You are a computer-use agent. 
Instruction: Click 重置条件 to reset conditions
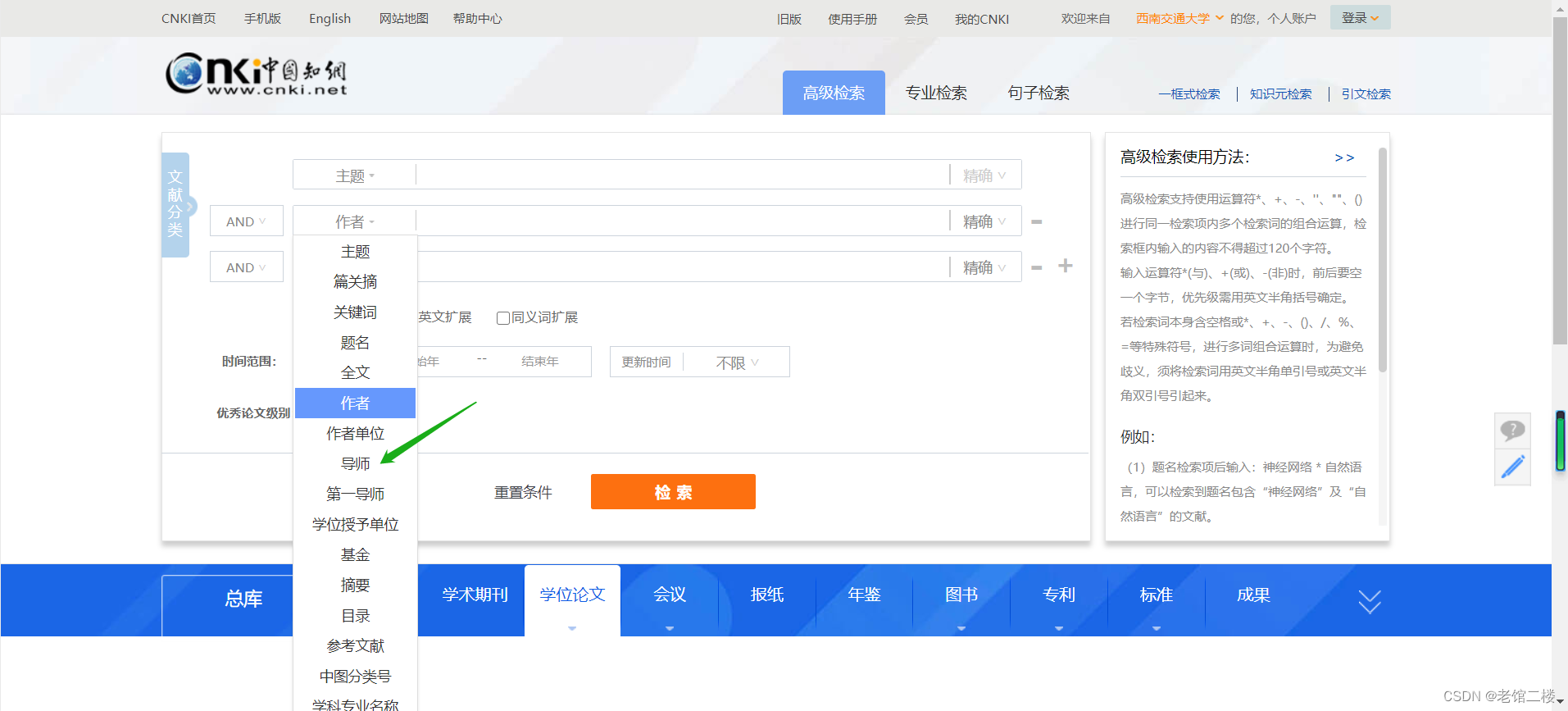pyautogui.click(x=523, y=493)
